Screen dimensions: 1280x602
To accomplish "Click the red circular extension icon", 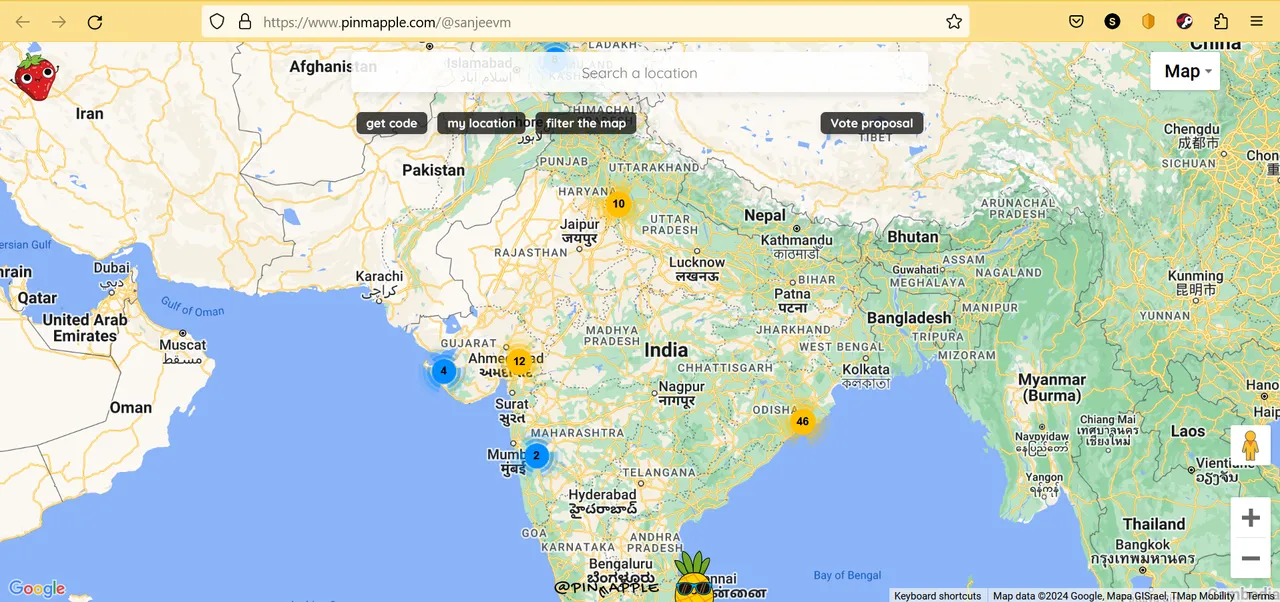I will pos(1185,21).
